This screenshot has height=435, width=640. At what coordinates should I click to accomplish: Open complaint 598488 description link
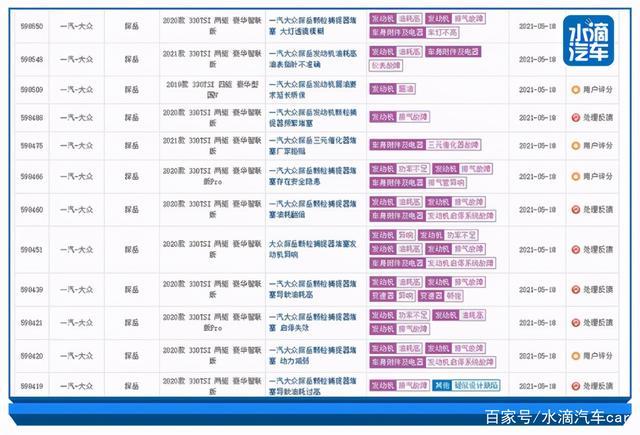[x=313, y=118]
